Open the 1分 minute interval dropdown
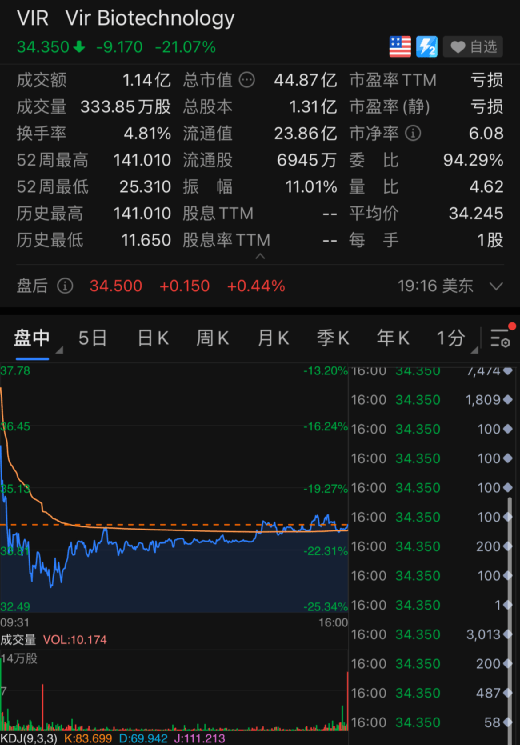 pyautogui.click(x=456, y=339)
